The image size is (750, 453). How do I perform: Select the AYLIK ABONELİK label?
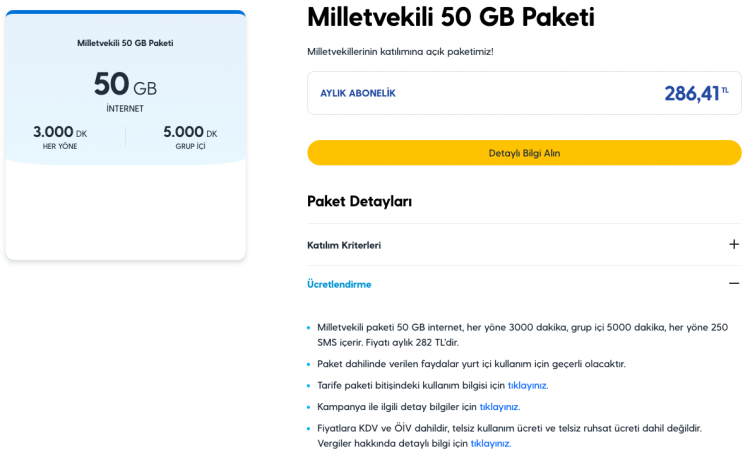[x=358, y=93]
